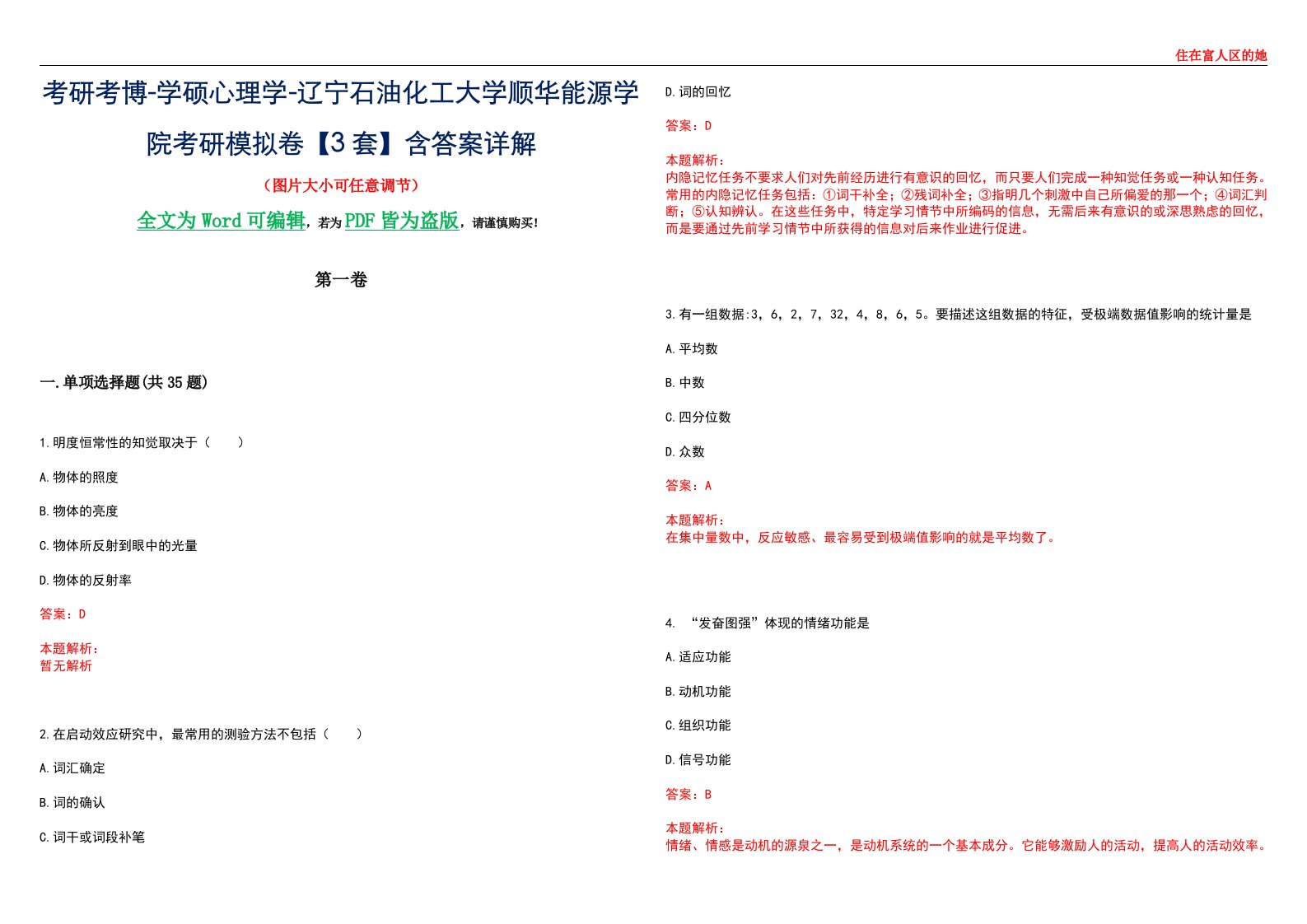Image resolution: width=1307 pixels, height=924 pixels.
Task: Click the second title line 院考研模拟卷【3套】含答案详解
Action: (341, 144)
